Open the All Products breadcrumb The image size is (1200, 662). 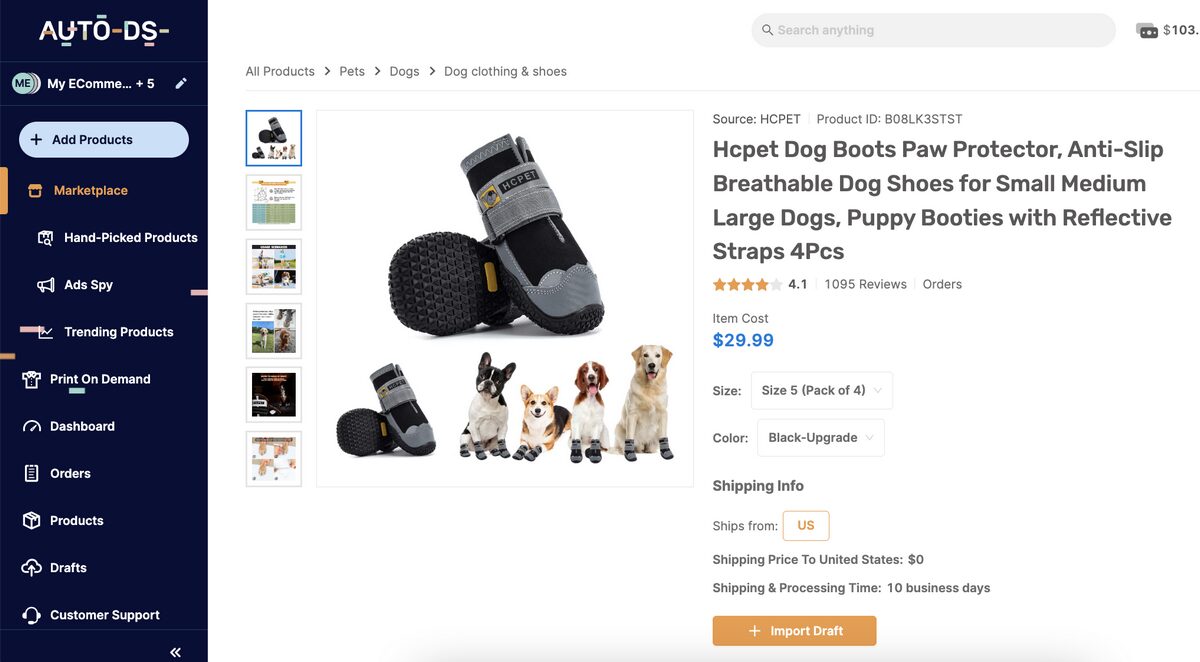coord(280,71)
